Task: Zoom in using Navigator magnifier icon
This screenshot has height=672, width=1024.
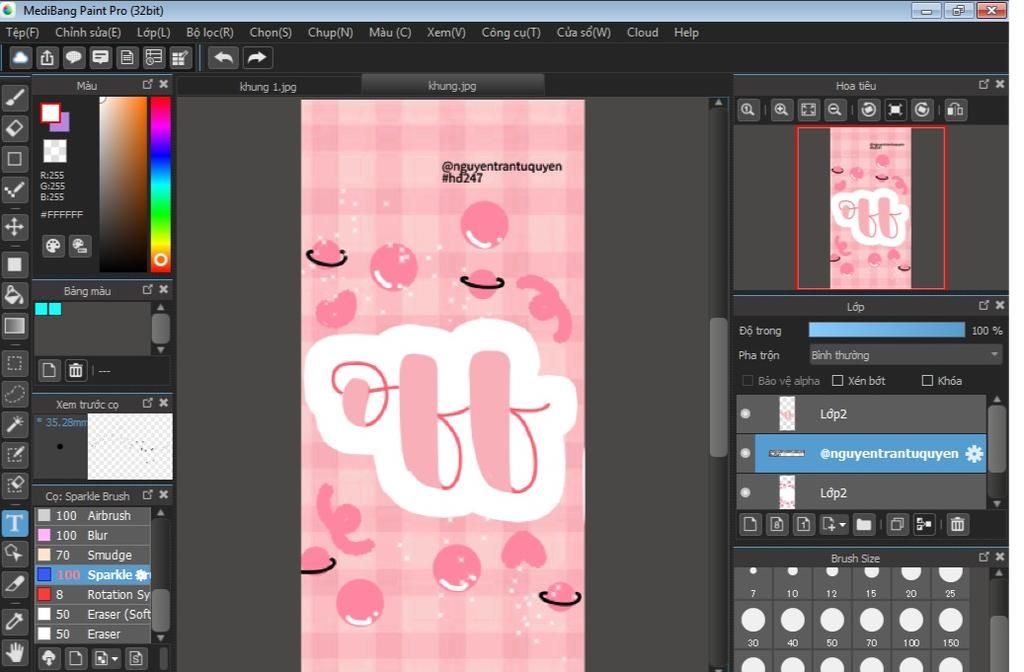Action: click(x=782, y=110)
